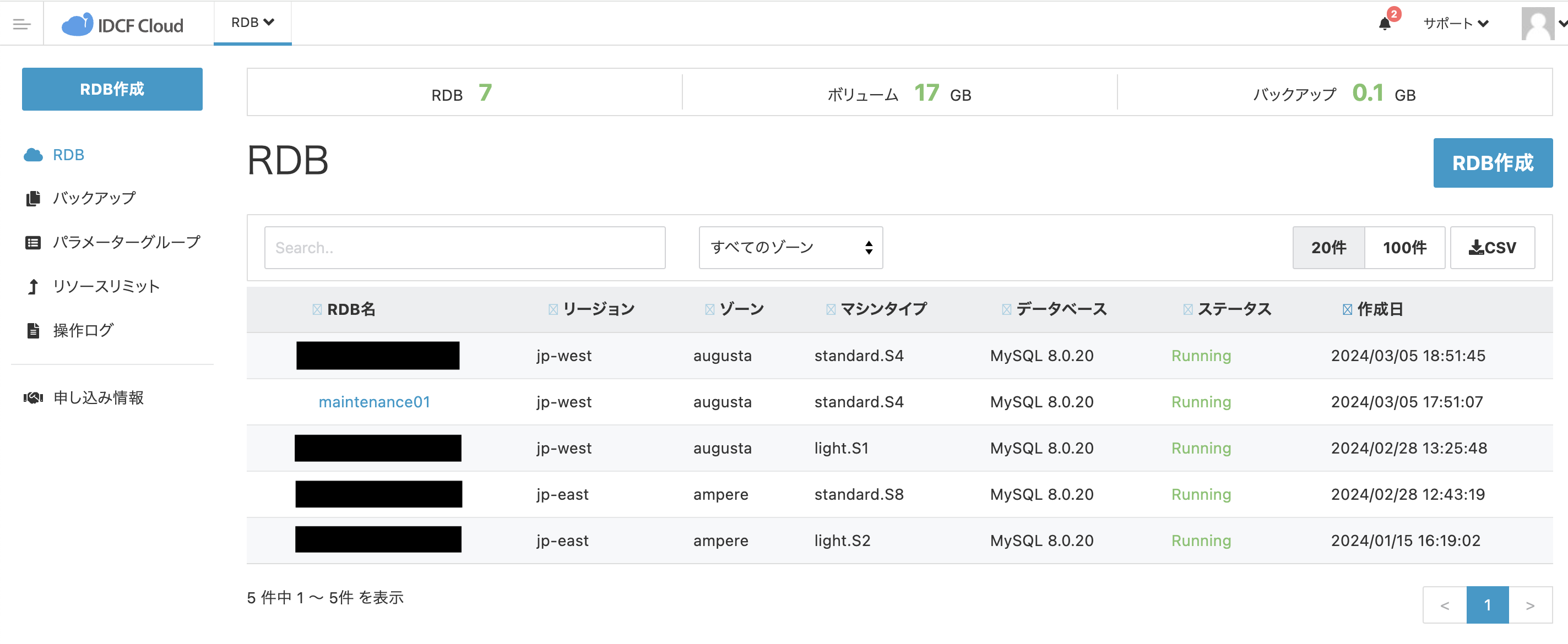Click the IDCF Cloud logo
Image resolution: width=1568 pixels, height=644 pixels.
tap(122, 25)
